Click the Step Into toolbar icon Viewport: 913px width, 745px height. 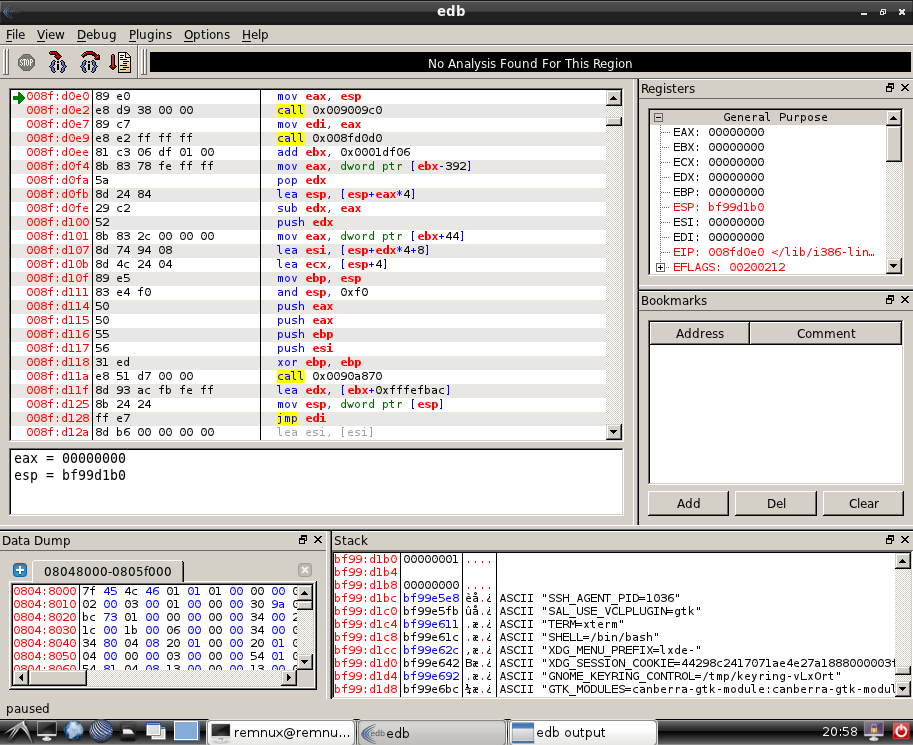pyautogui.click(x=57, y=62)
